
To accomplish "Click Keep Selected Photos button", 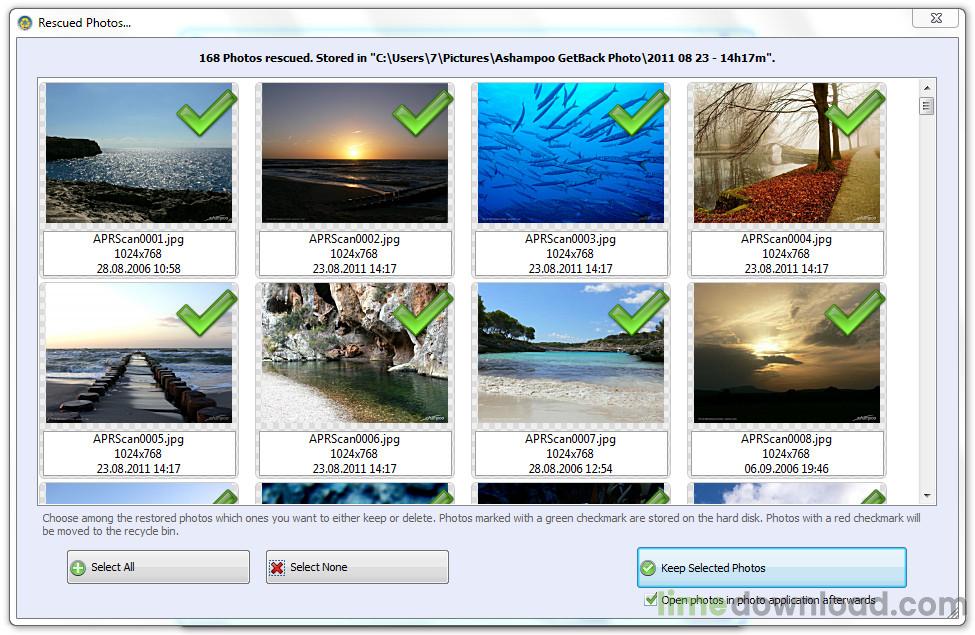I will coord(771,567).
